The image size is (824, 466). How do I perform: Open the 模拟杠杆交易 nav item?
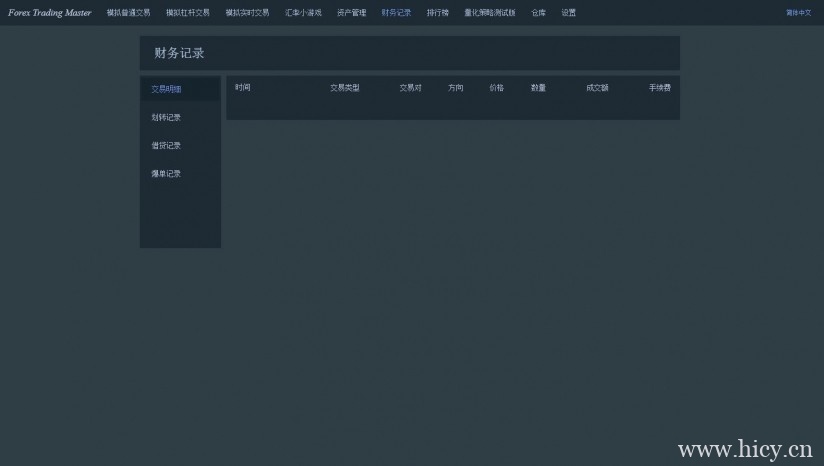pos(188,13)
